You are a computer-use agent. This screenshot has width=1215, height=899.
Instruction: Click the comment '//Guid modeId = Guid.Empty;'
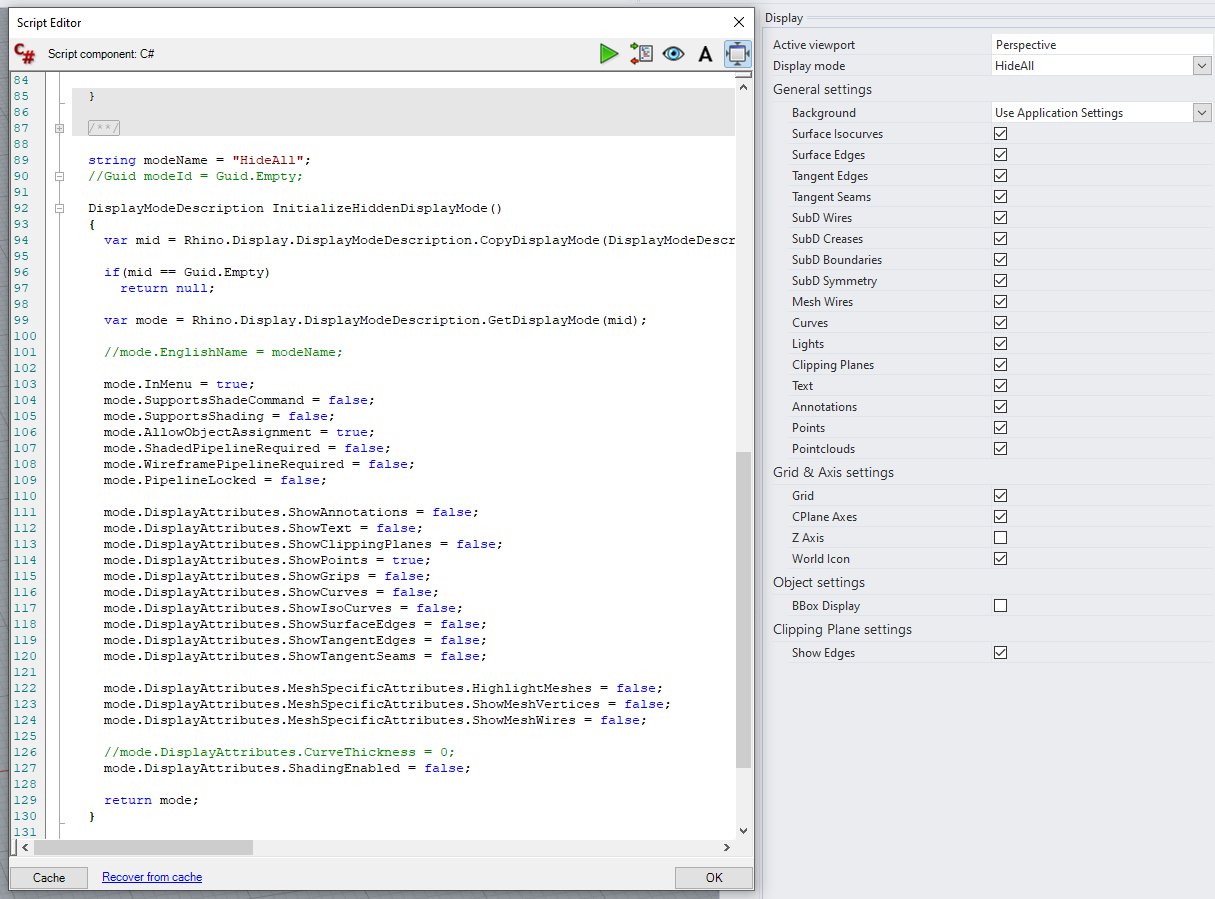[195, 176]
